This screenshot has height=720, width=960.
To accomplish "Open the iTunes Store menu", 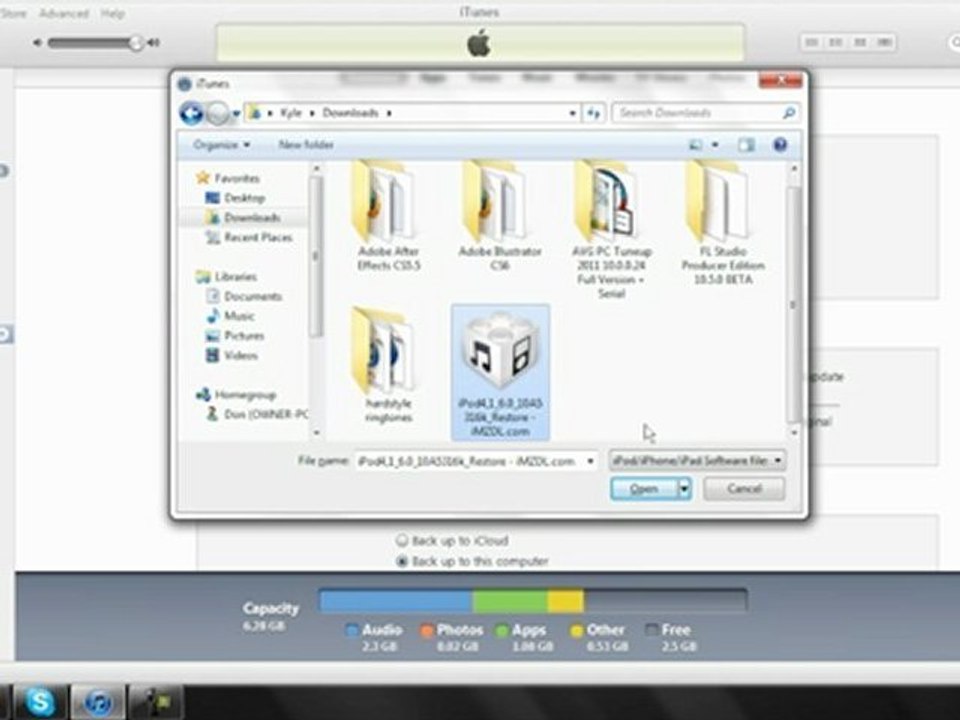I will [x=13, y=13].
